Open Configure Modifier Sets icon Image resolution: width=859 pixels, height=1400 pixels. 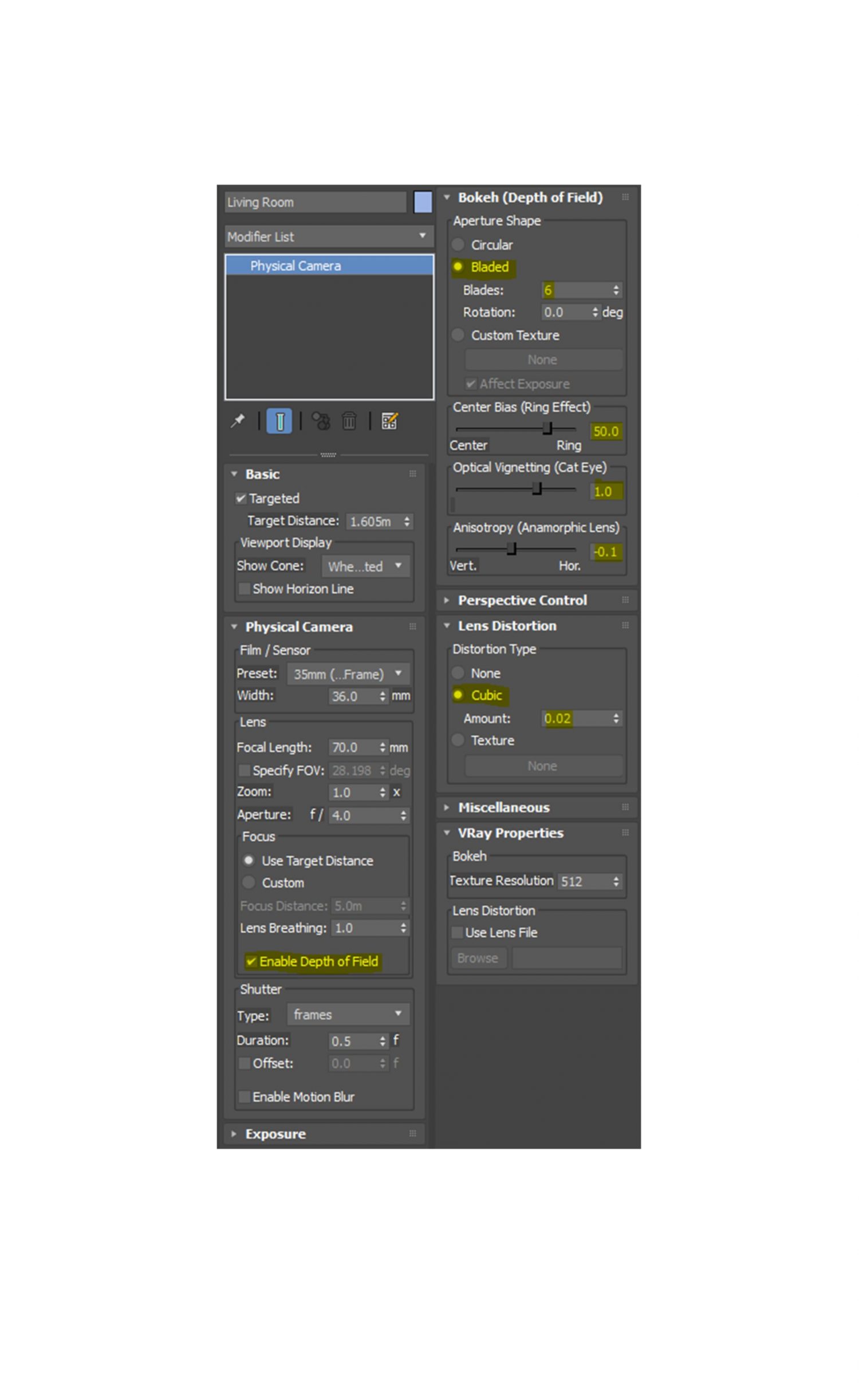389,421
